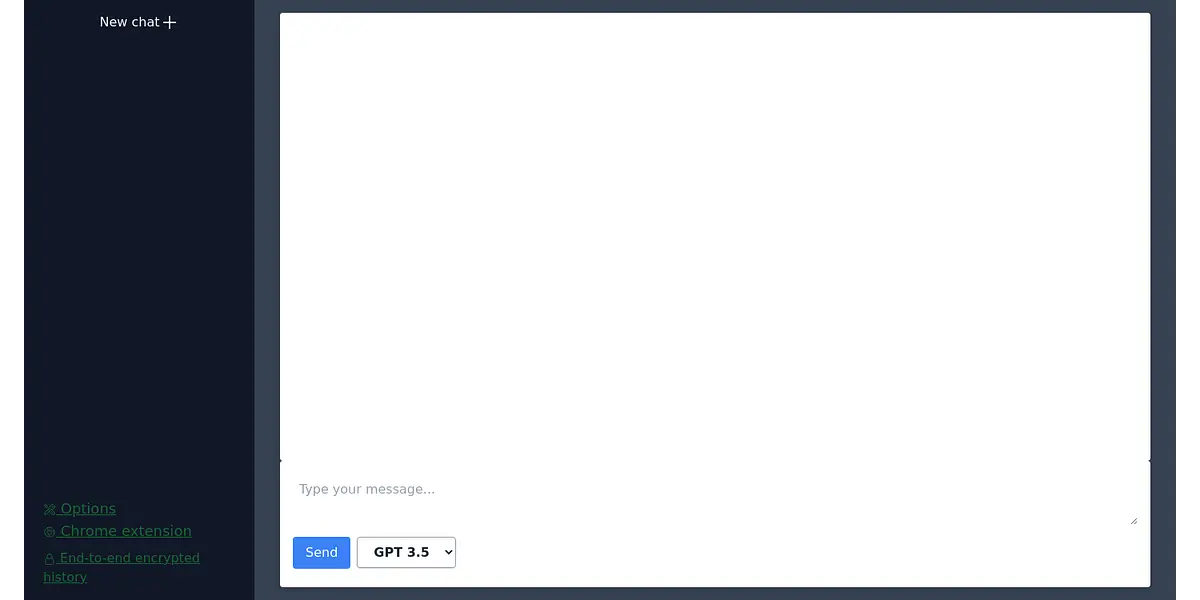The image size is (1200, 600).
Task: Click the padlock icon in sidebar
Action: 49,559
